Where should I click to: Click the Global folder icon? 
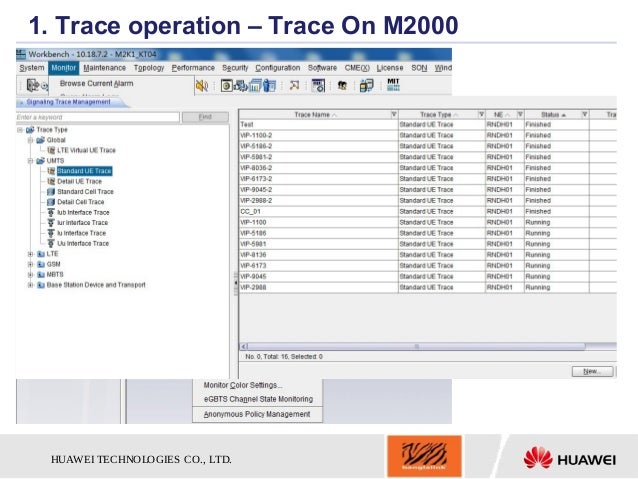point(40,140)
